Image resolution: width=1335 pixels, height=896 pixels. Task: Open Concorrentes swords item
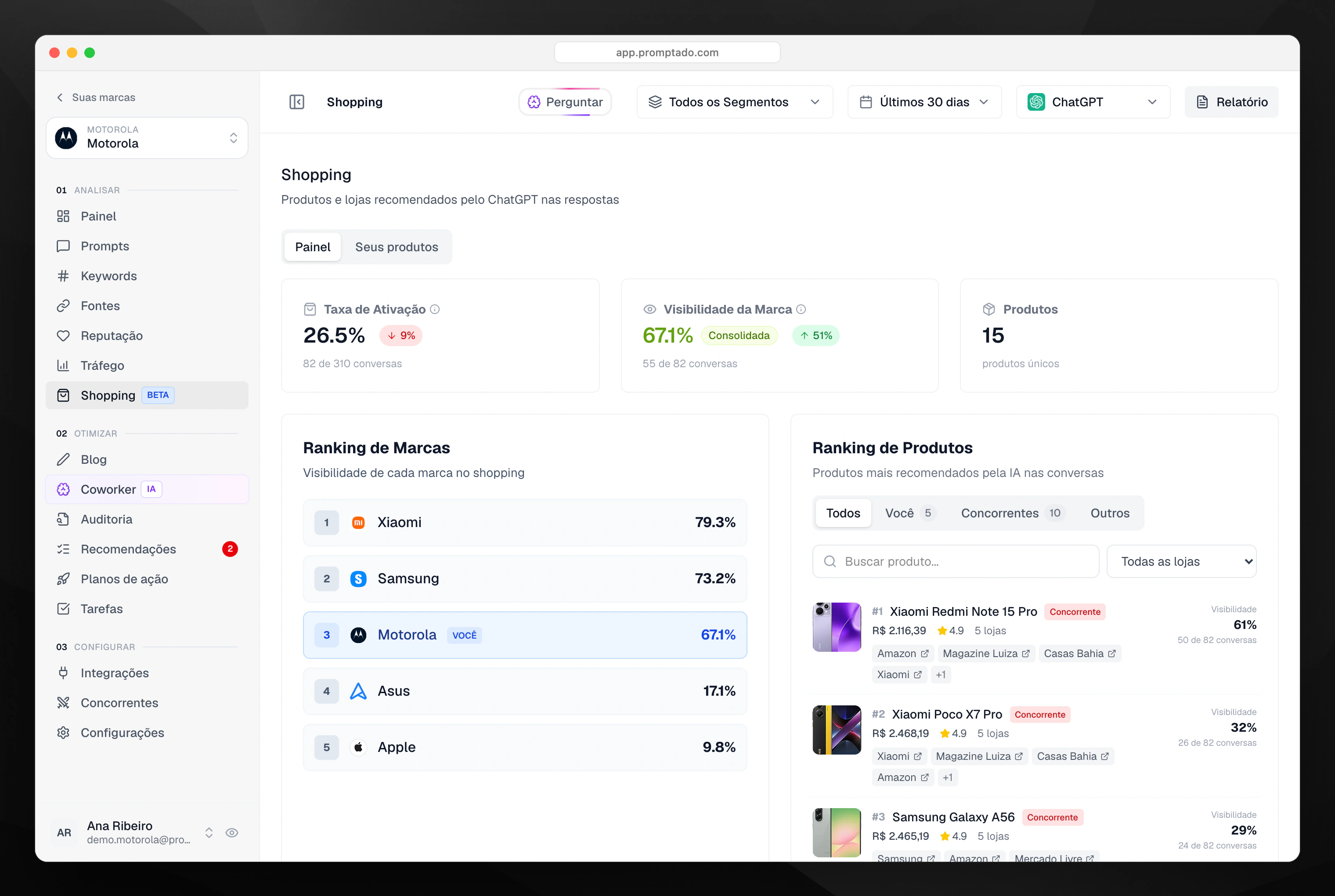click(x=147, y=703)
